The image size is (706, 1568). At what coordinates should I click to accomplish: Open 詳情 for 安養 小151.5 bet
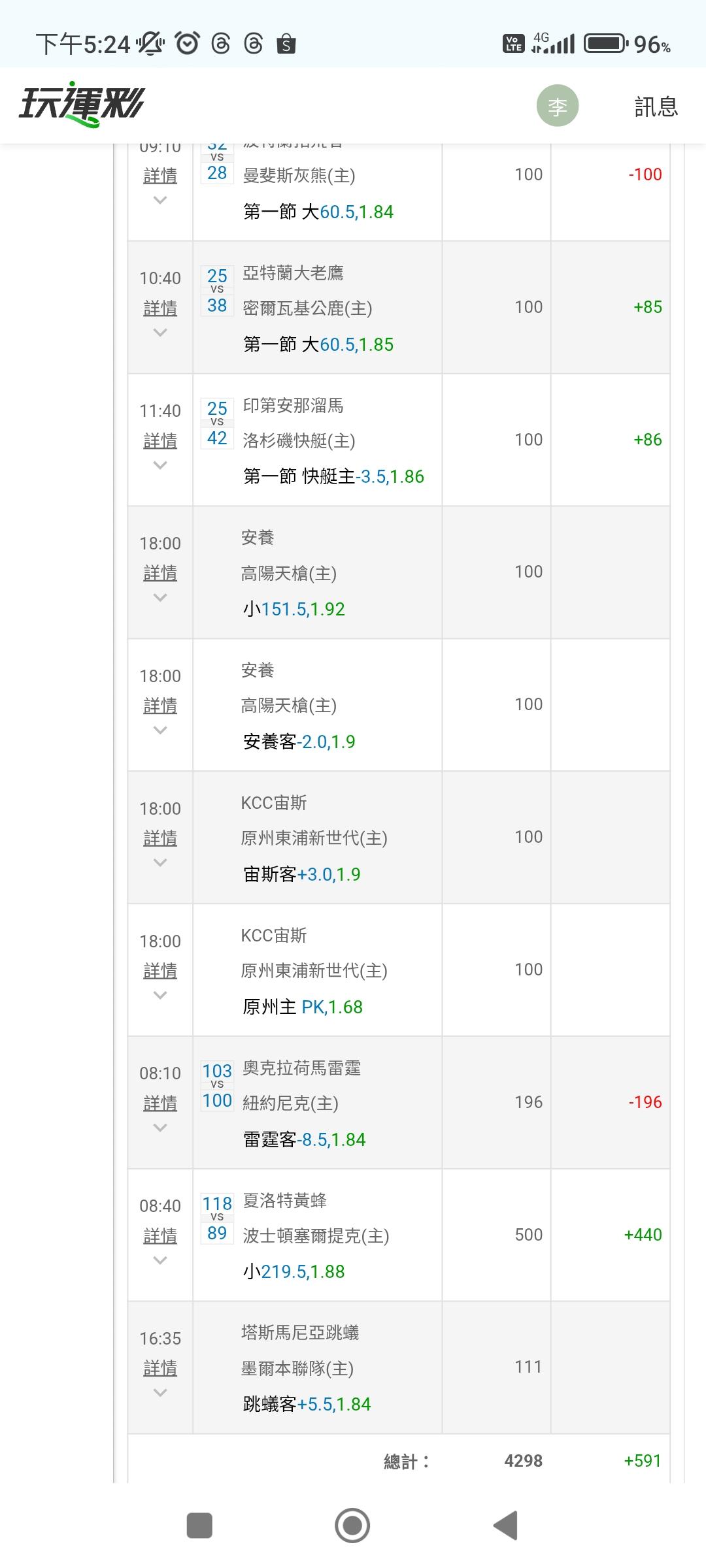(x=160, y=574)
